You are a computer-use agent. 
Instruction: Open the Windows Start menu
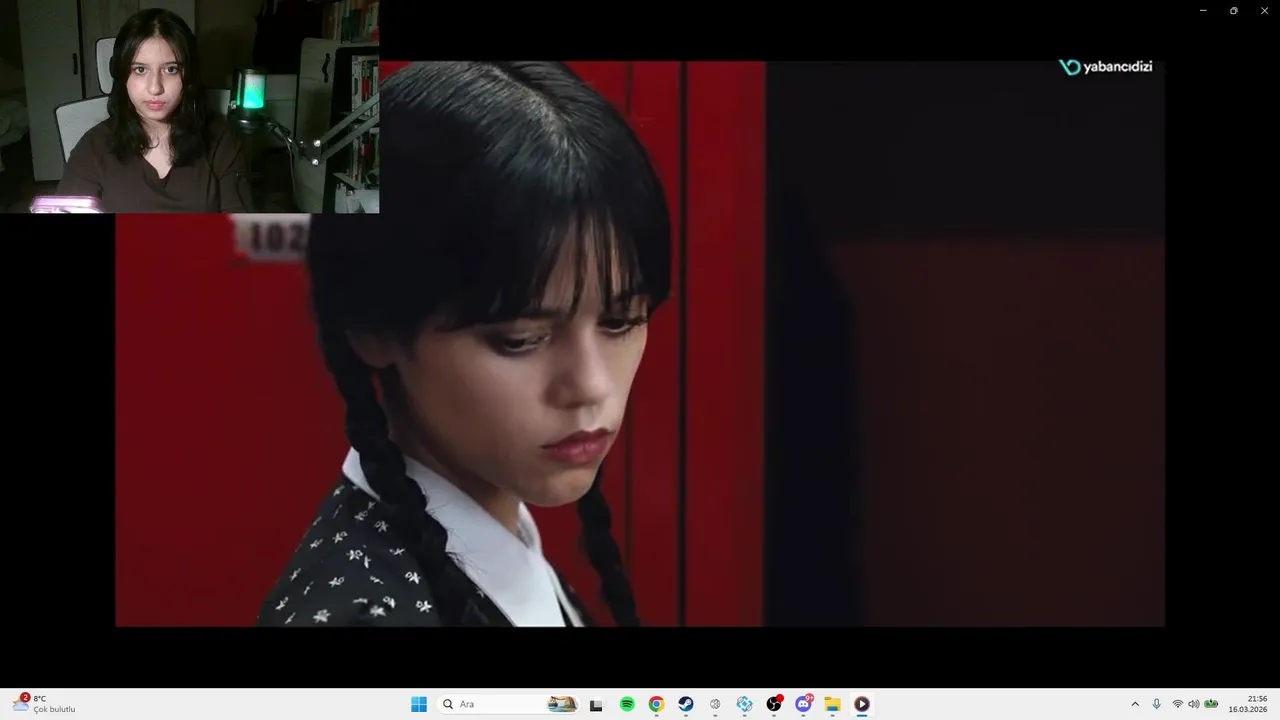(419, 704)
